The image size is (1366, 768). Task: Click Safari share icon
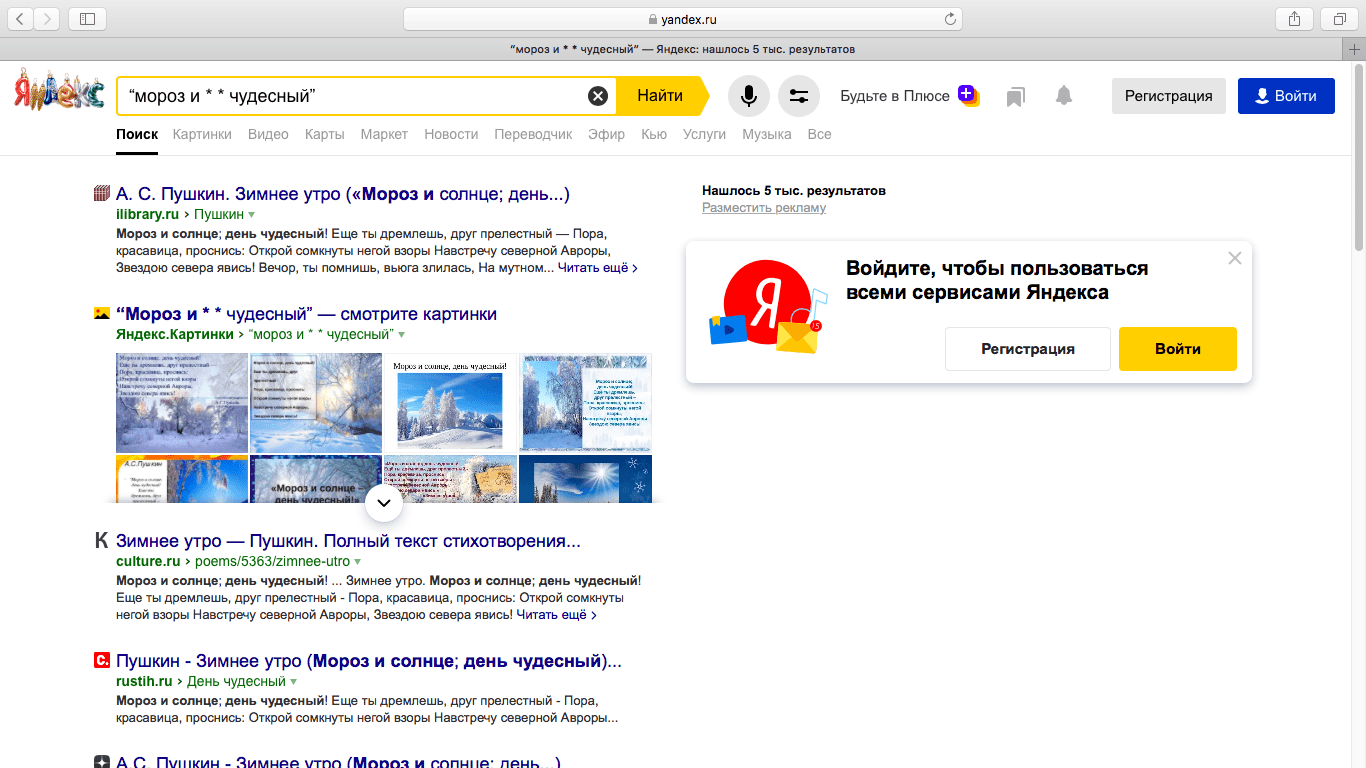point(1294,19)
